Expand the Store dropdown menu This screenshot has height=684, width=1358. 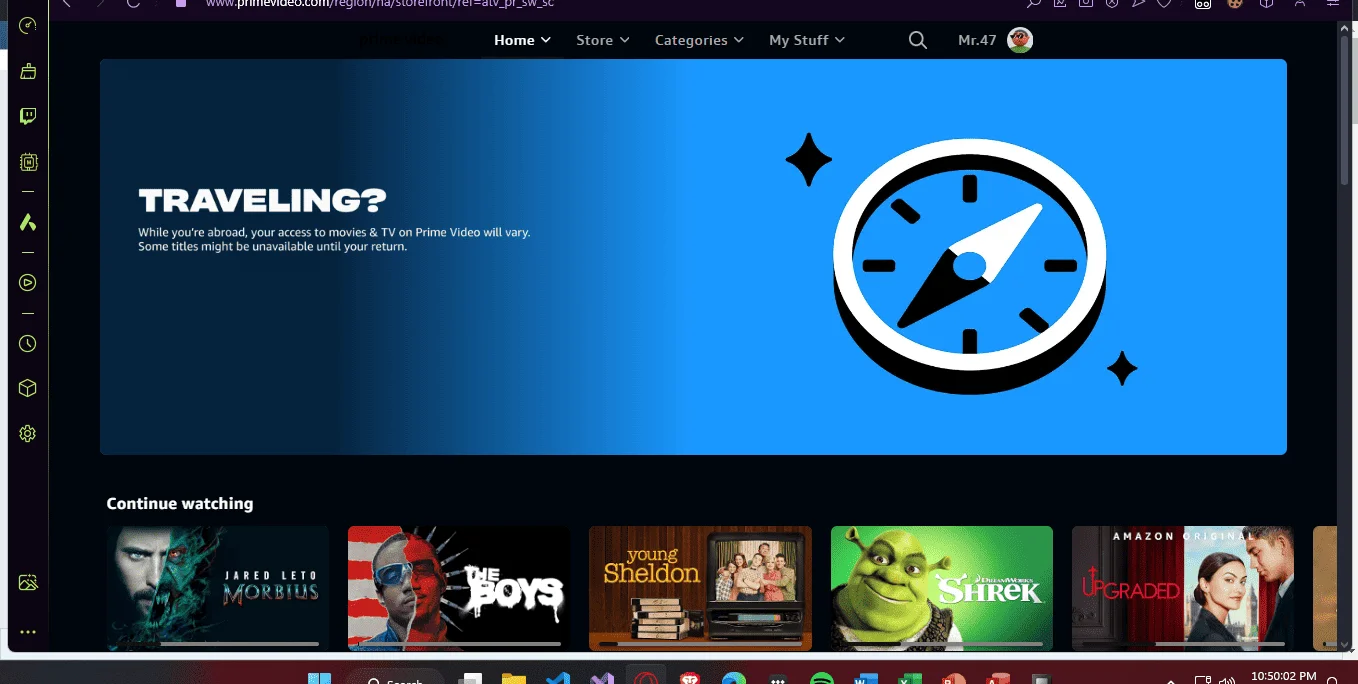(603, 40)
